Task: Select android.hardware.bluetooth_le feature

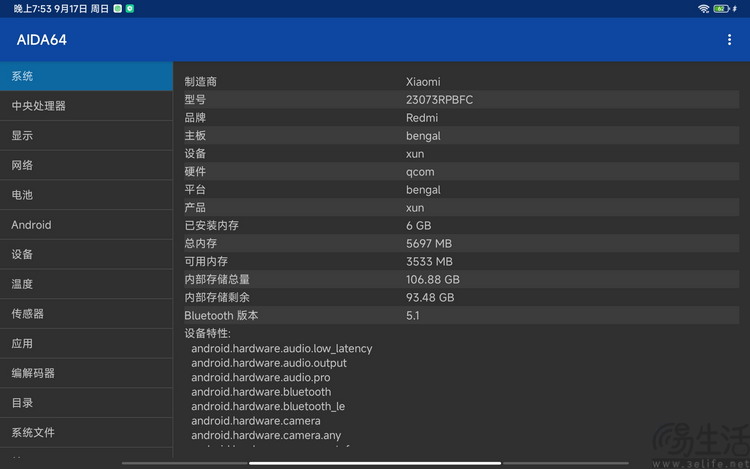Action: (268, 406)
